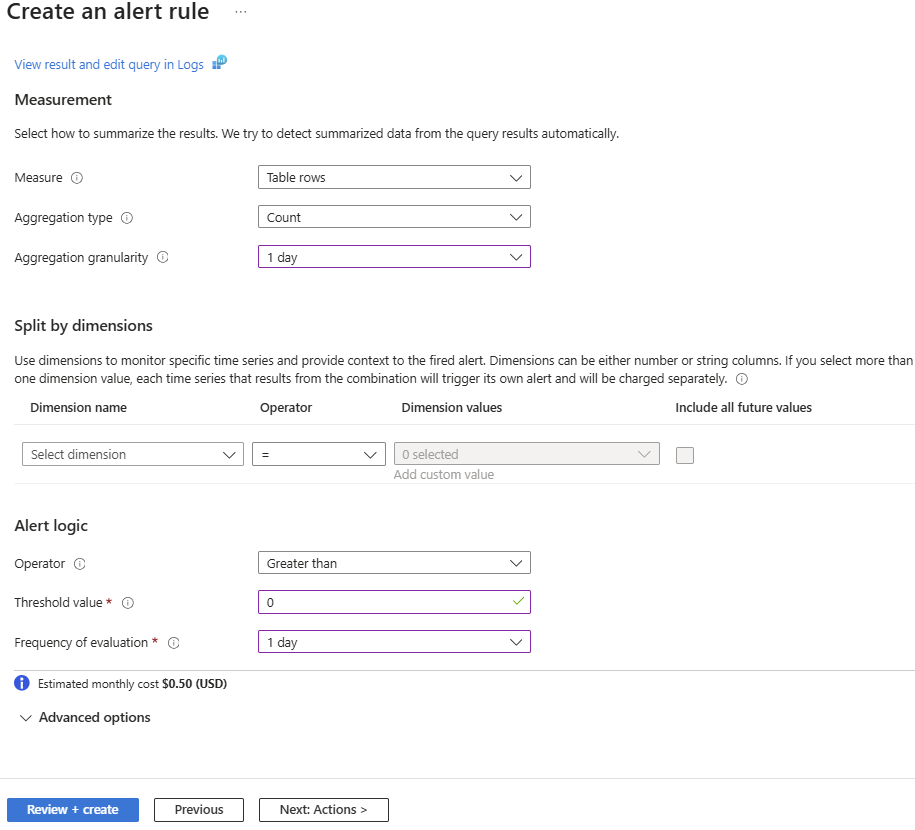The image size is (915, 830).
Task: Enable the Include all future values checkbox
Action: point(685,455)
